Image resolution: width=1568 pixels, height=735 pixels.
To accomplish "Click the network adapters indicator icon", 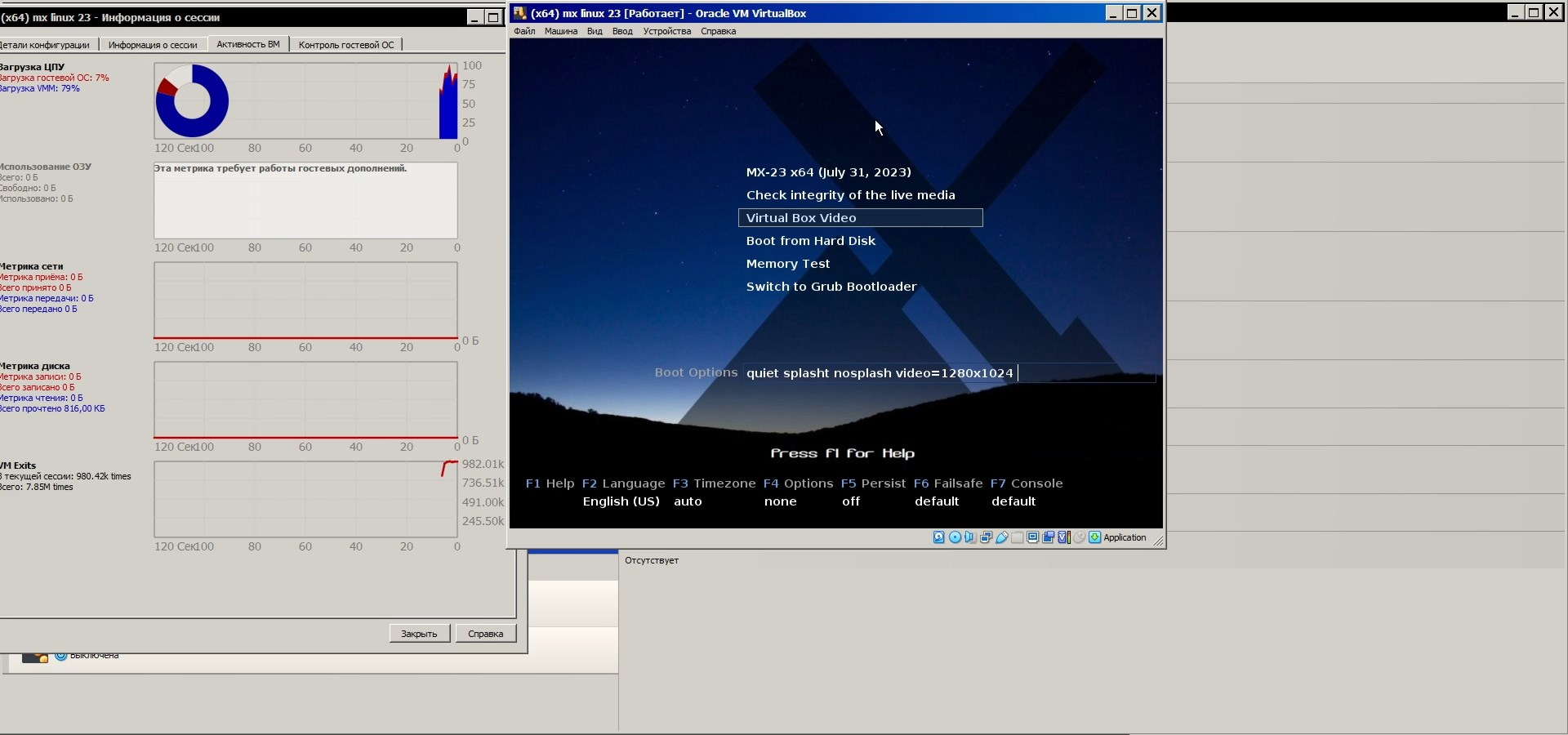I will [986, 537].
